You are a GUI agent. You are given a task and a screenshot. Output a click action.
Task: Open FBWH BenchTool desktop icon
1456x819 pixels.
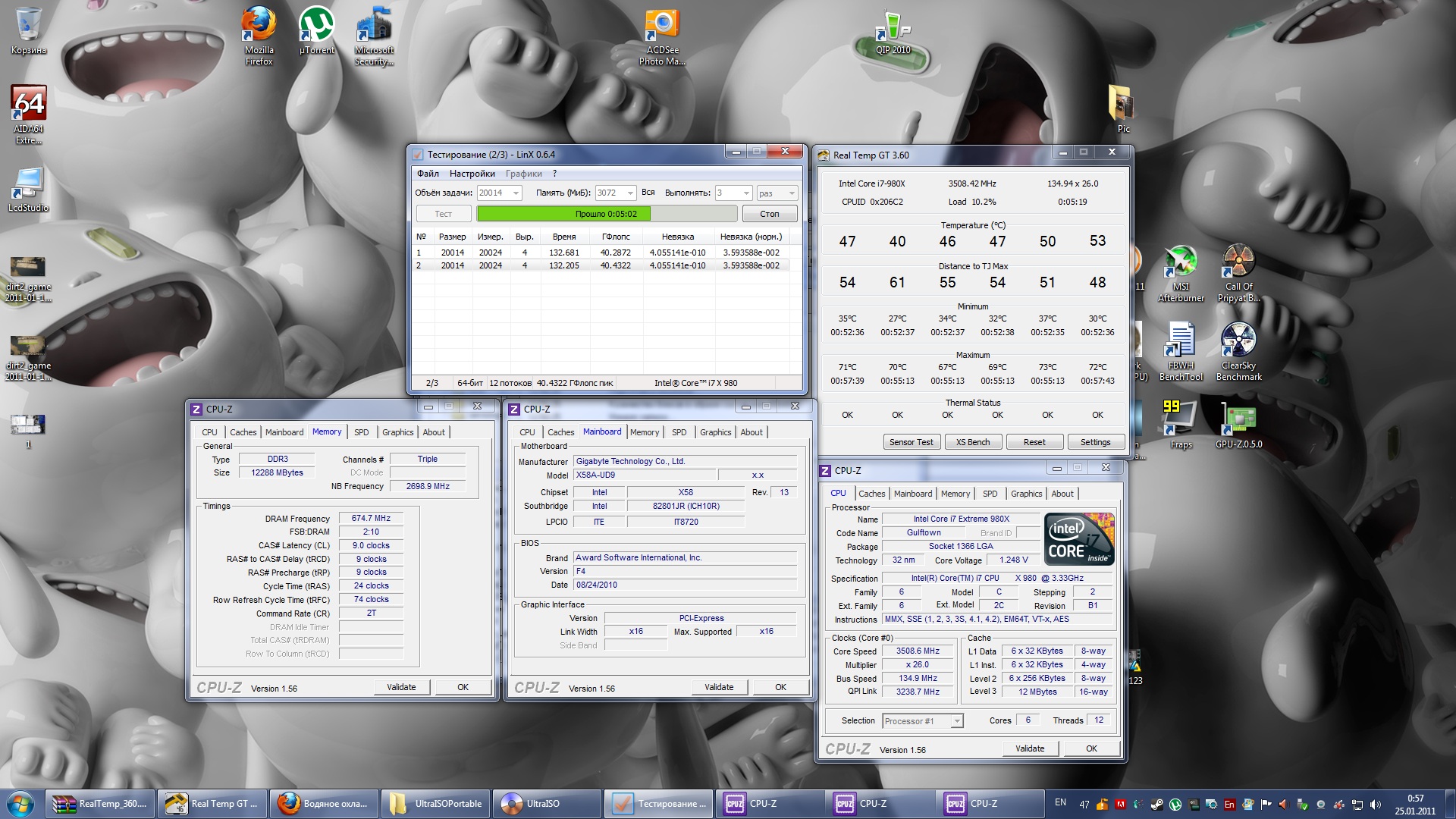1181,353
